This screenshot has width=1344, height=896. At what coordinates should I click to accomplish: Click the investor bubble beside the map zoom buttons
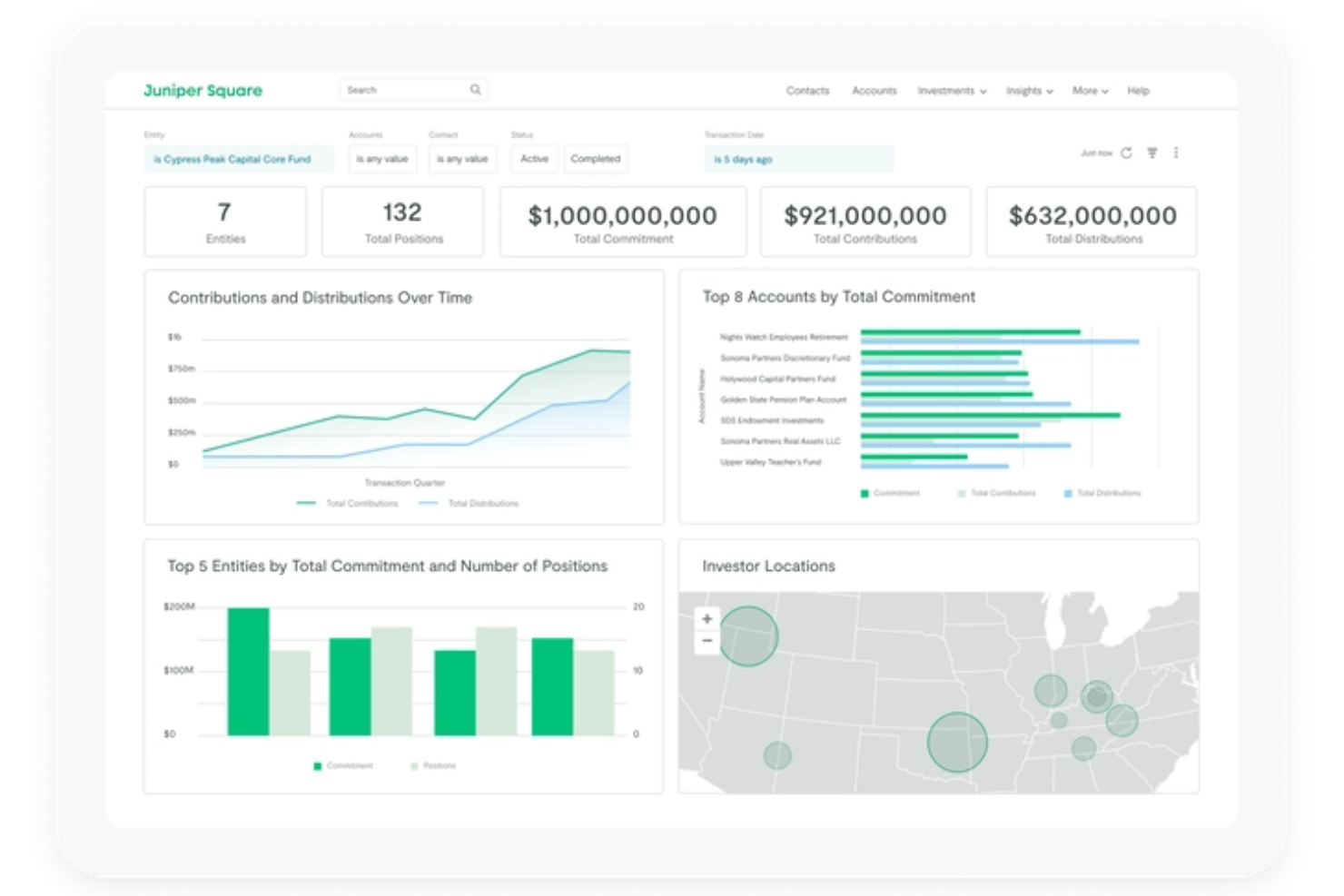[x=748, y=636]
